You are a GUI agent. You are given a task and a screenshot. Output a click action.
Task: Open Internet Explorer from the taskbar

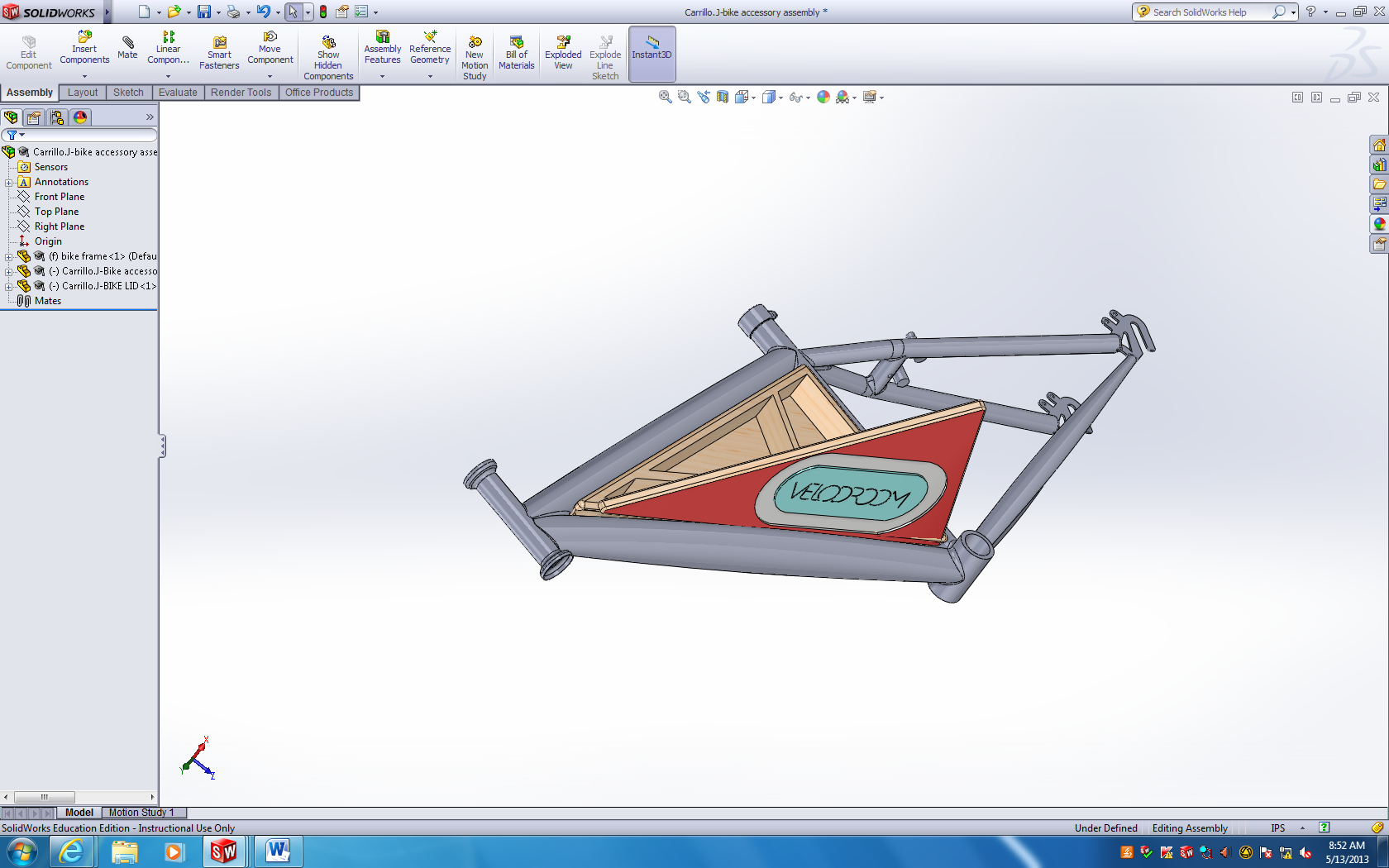click(72, 851)
